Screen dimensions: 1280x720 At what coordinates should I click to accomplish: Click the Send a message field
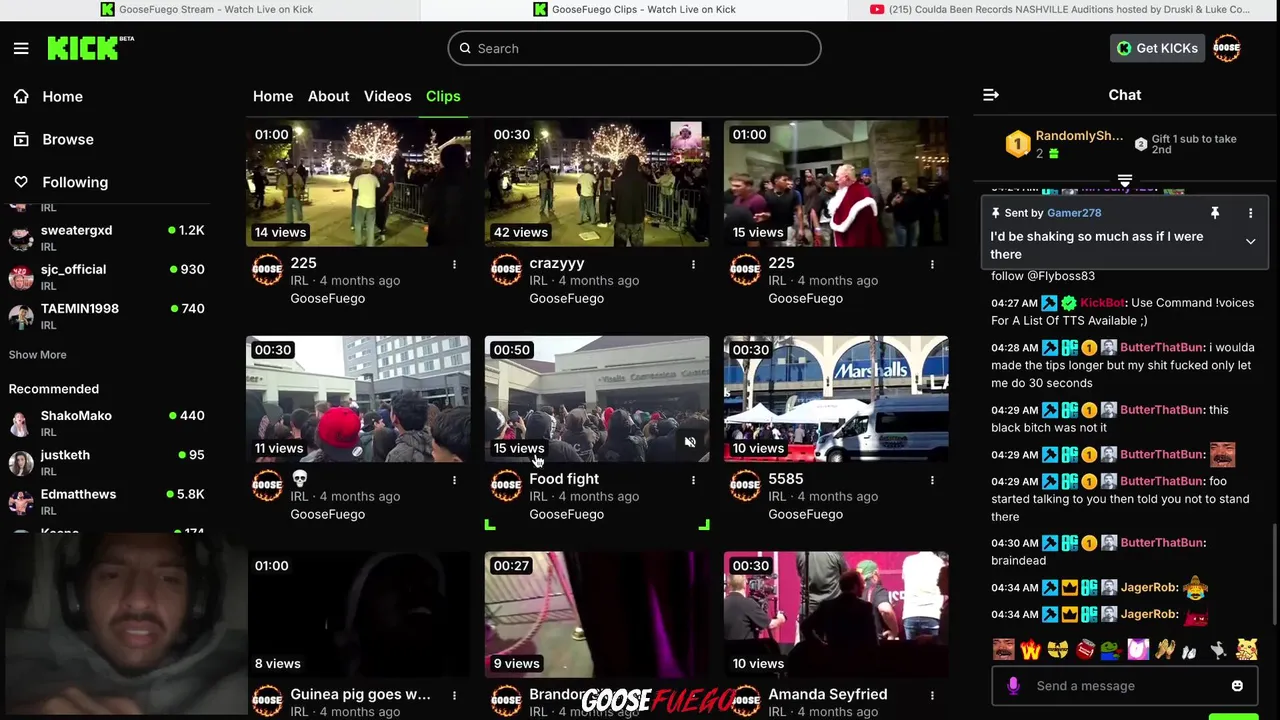click(1125, 686)
